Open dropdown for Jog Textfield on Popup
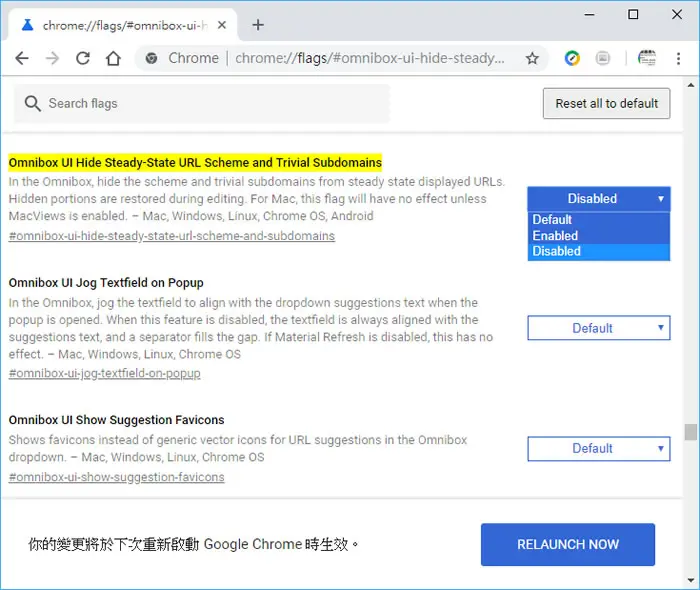The width and height of the screenshot is (700, 590). click(x=599, y=328)
